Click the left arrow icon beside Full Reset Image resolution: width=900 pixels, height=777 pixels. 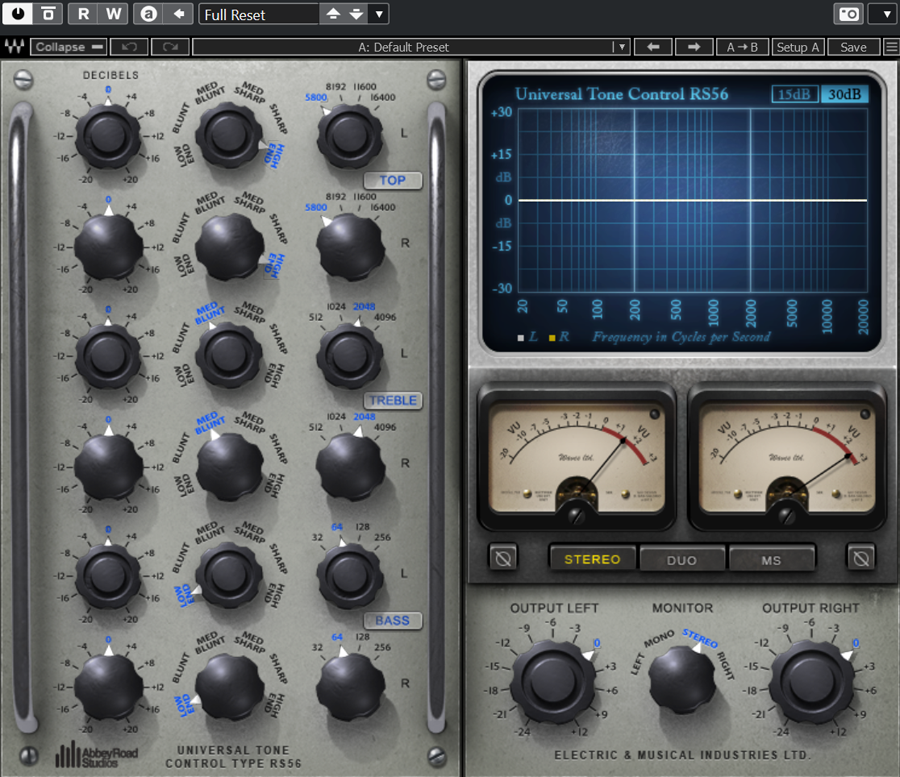(179, 14)
